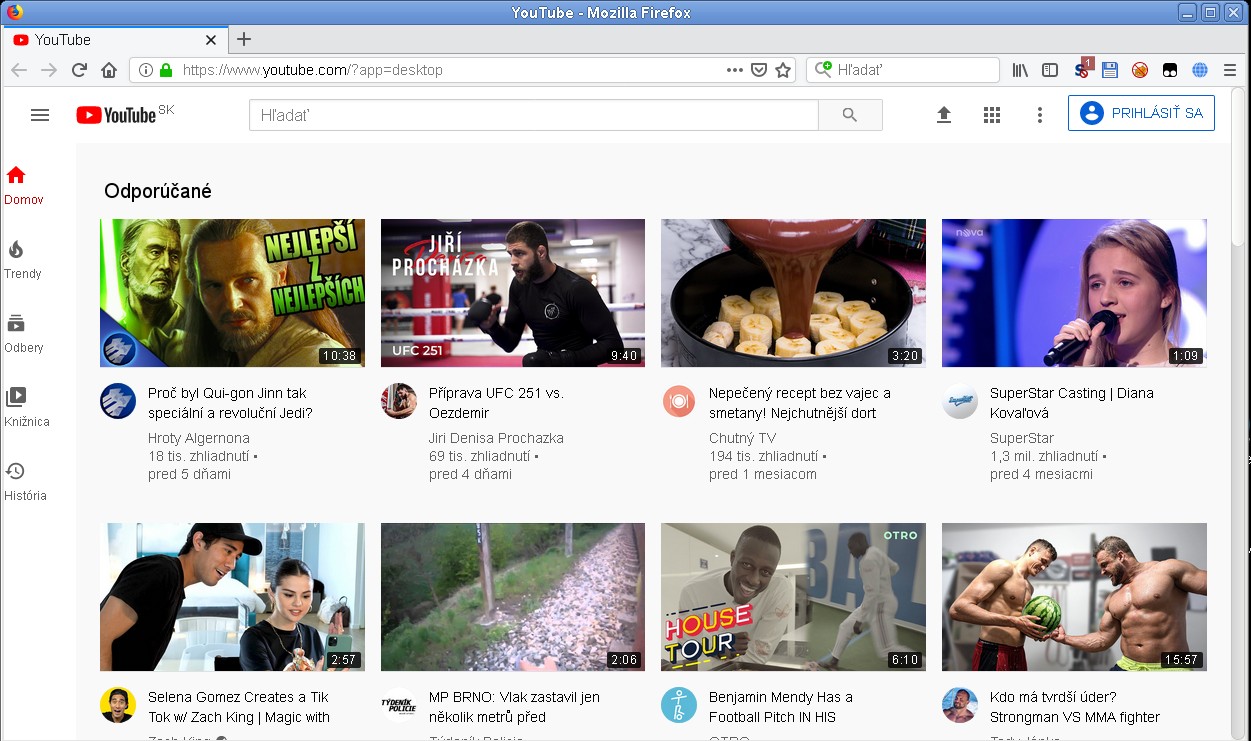The image size is (1251, 741).
Task: Click the green padlock security icon
Action: [166, 70]
